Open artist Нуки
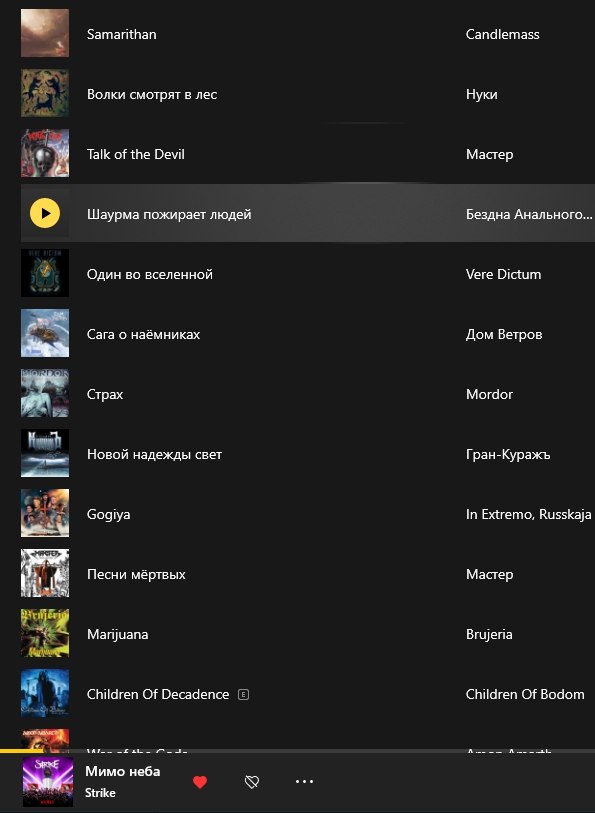 481,94
